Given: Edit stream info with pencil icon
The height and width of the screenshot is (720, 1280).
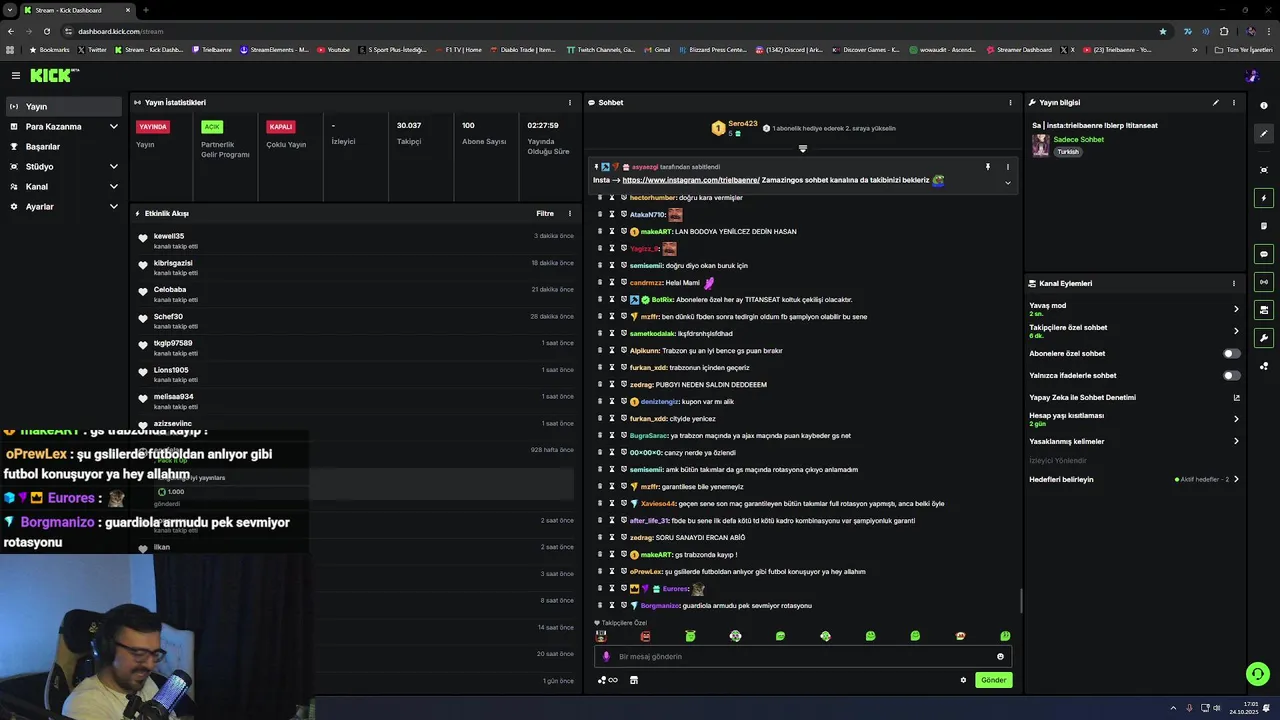Looking at the screenshot, I should (1216, 102).
